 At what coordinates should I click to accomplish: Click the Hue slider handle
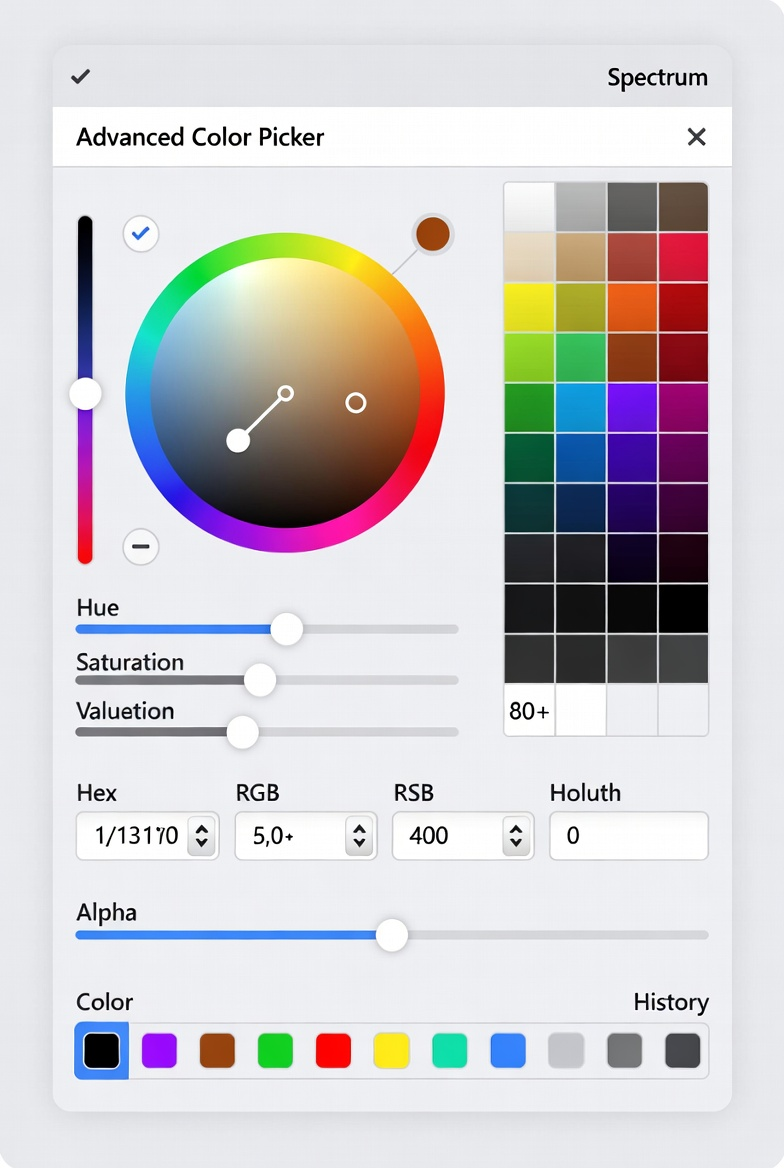(x=287, y=629)
